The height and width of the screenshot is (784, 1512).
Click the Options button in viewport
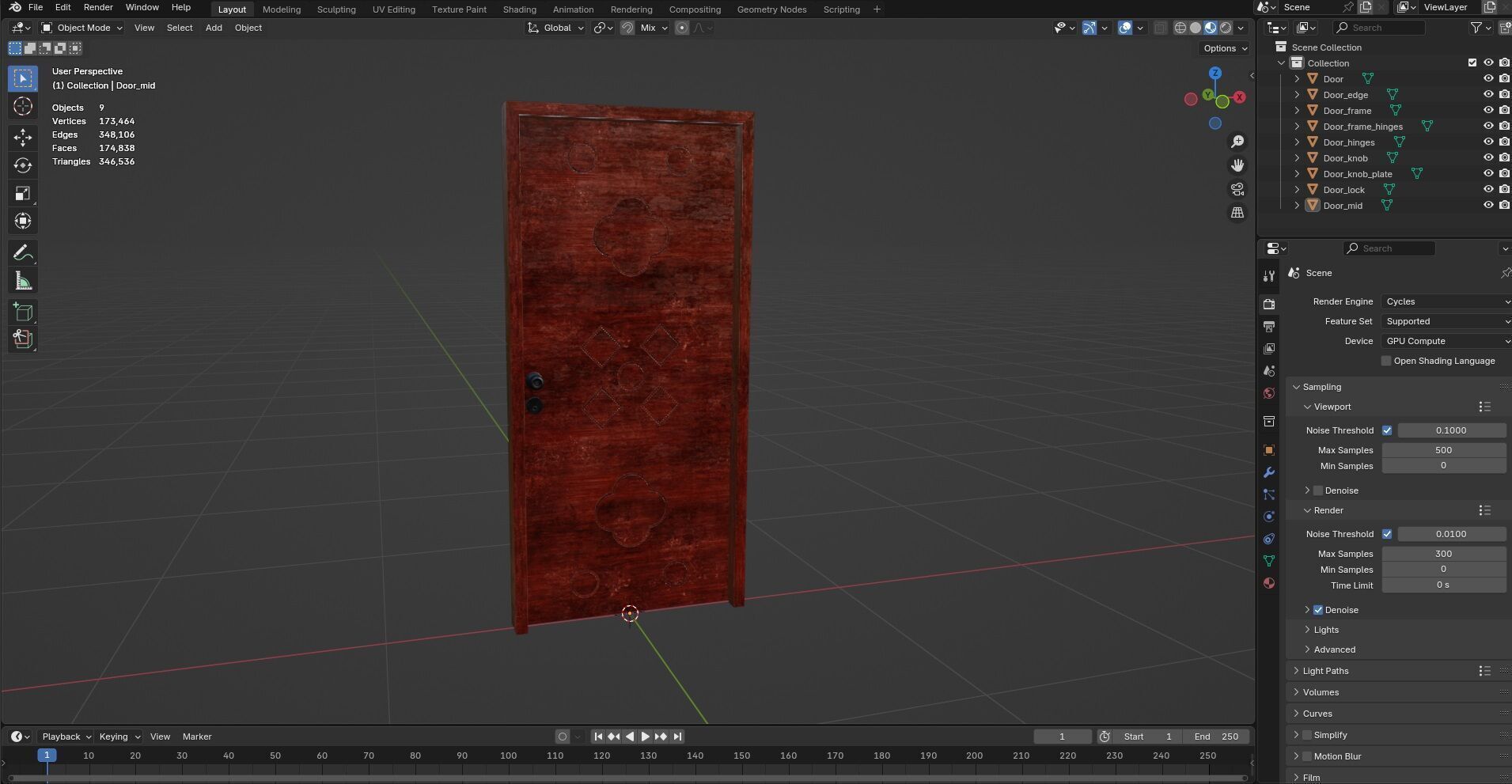click(1224, 48)
